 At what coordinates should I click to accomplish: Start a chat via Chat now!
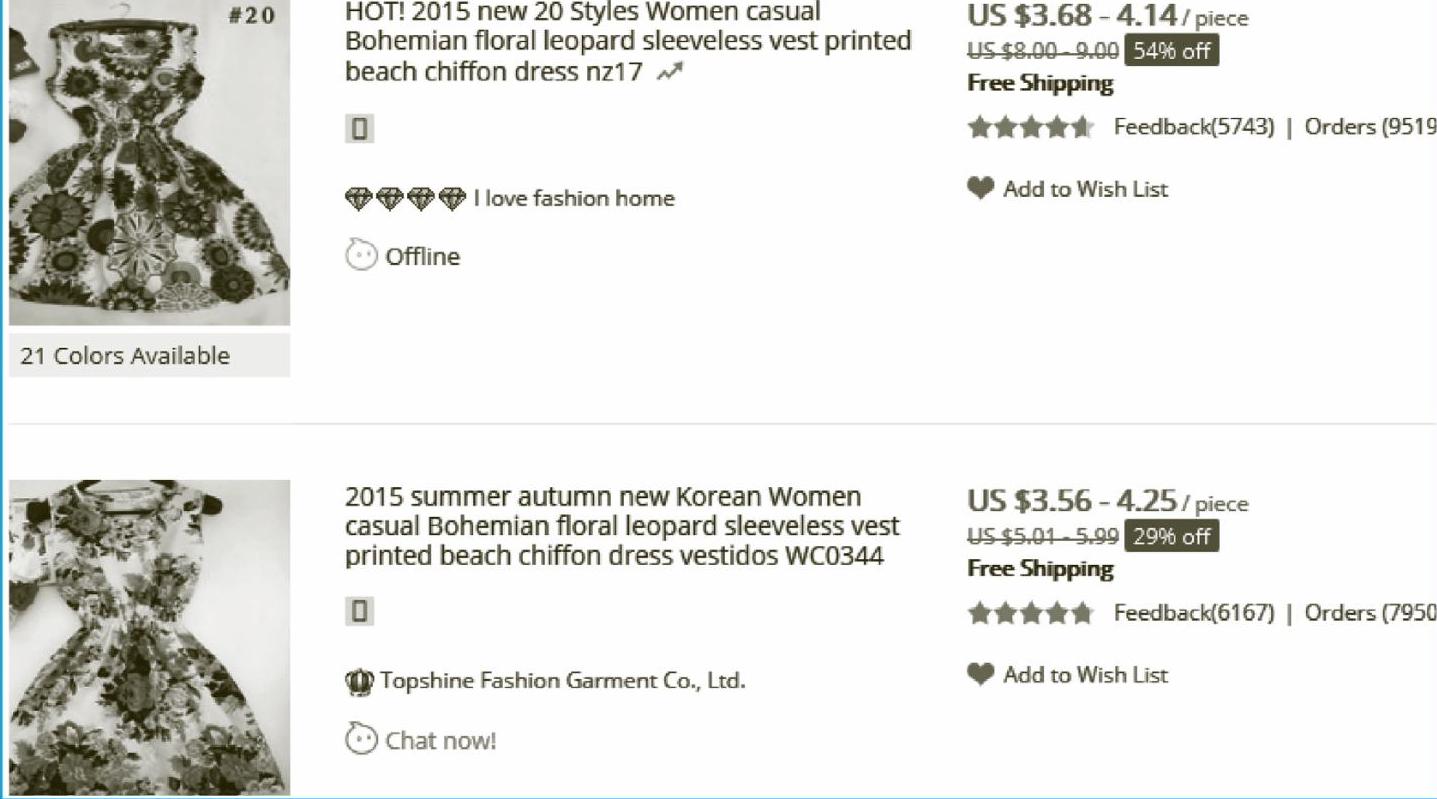(440, 741)
